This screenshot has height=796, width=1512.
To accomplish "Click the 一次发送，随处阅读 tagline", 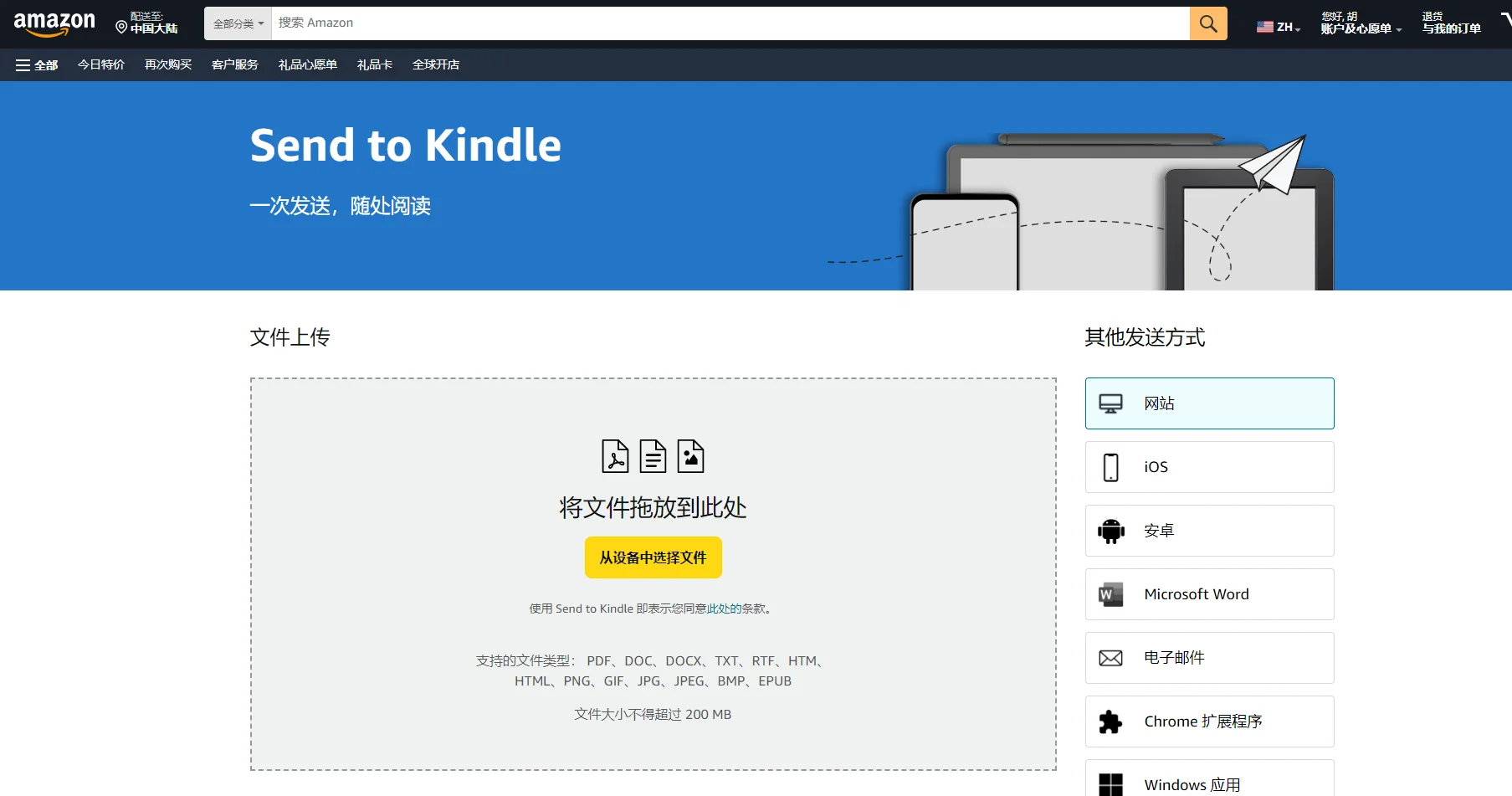I will [341, 206].
